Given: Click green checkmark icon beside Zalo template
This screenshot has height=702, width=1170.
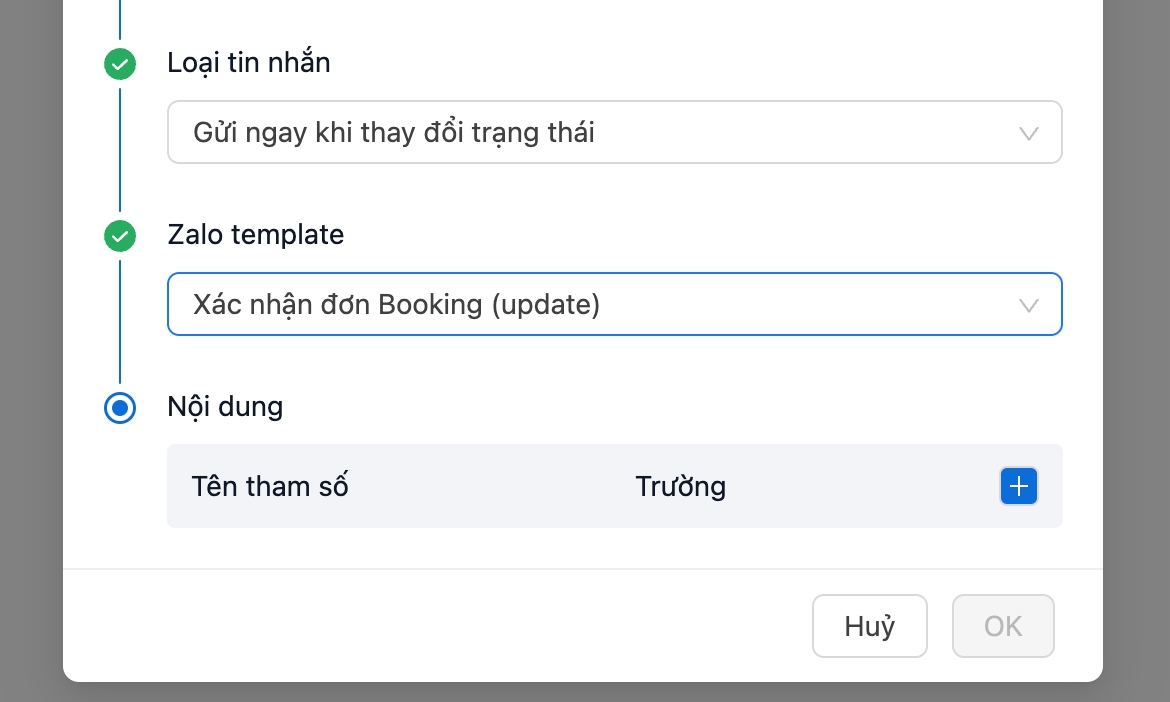Looking at the screenshot, I should tap(120, 236).
